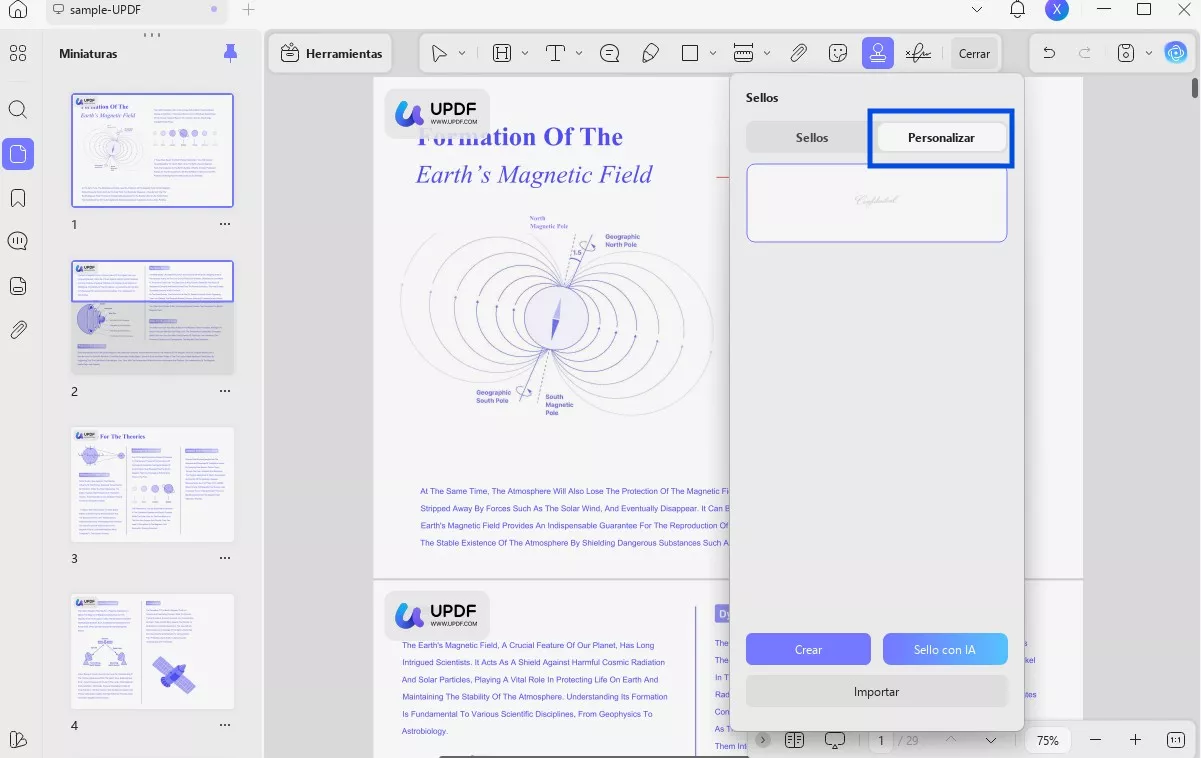
Task: Click the zoom in plus button
Action: [1135, 740]
